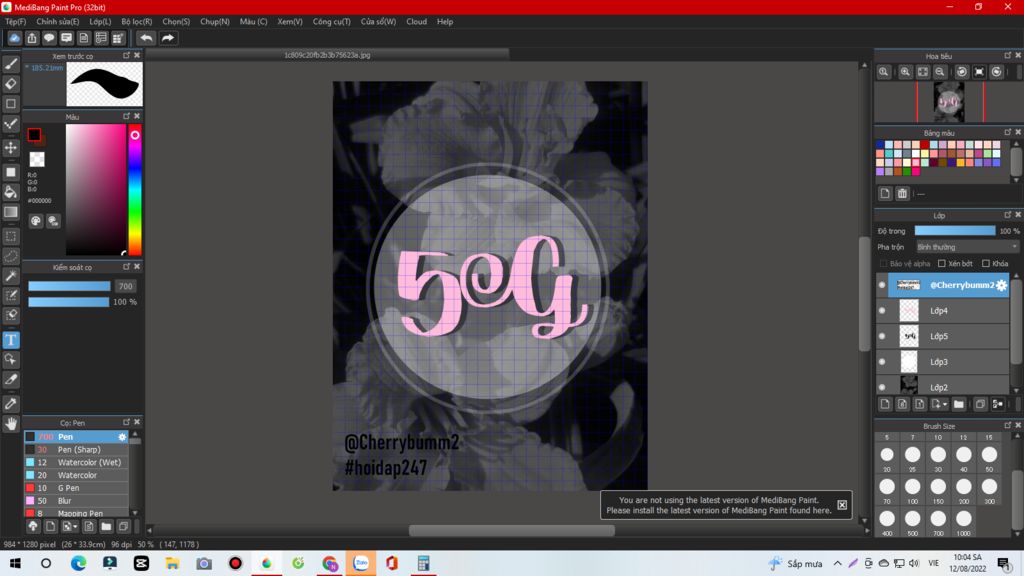This screenshot has width=1024, height=576.
Task: Open the Help menu
Action: [x=445, y=22]
